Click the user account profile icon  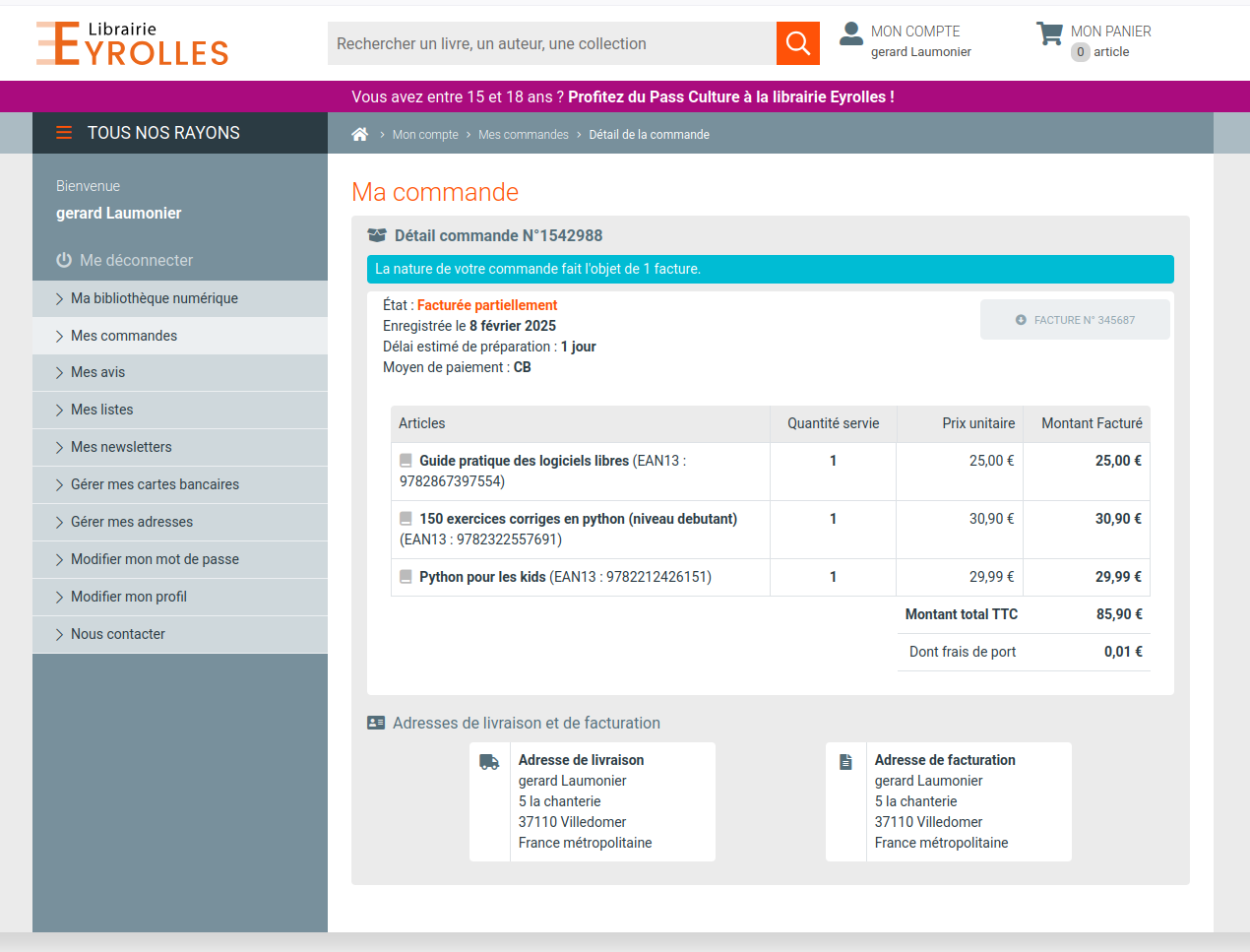tap(850, 34)
